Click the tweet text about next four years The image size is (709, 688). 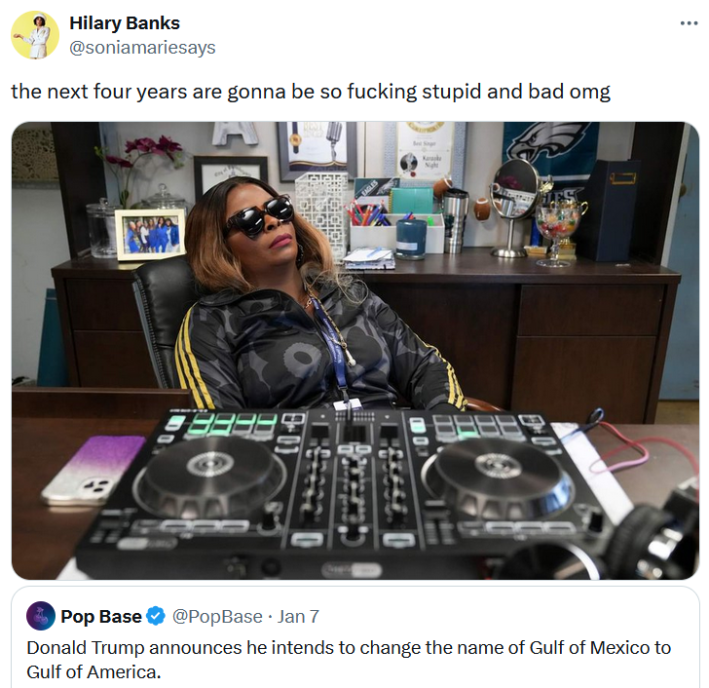pyautogui.click(x=311, y=91)
